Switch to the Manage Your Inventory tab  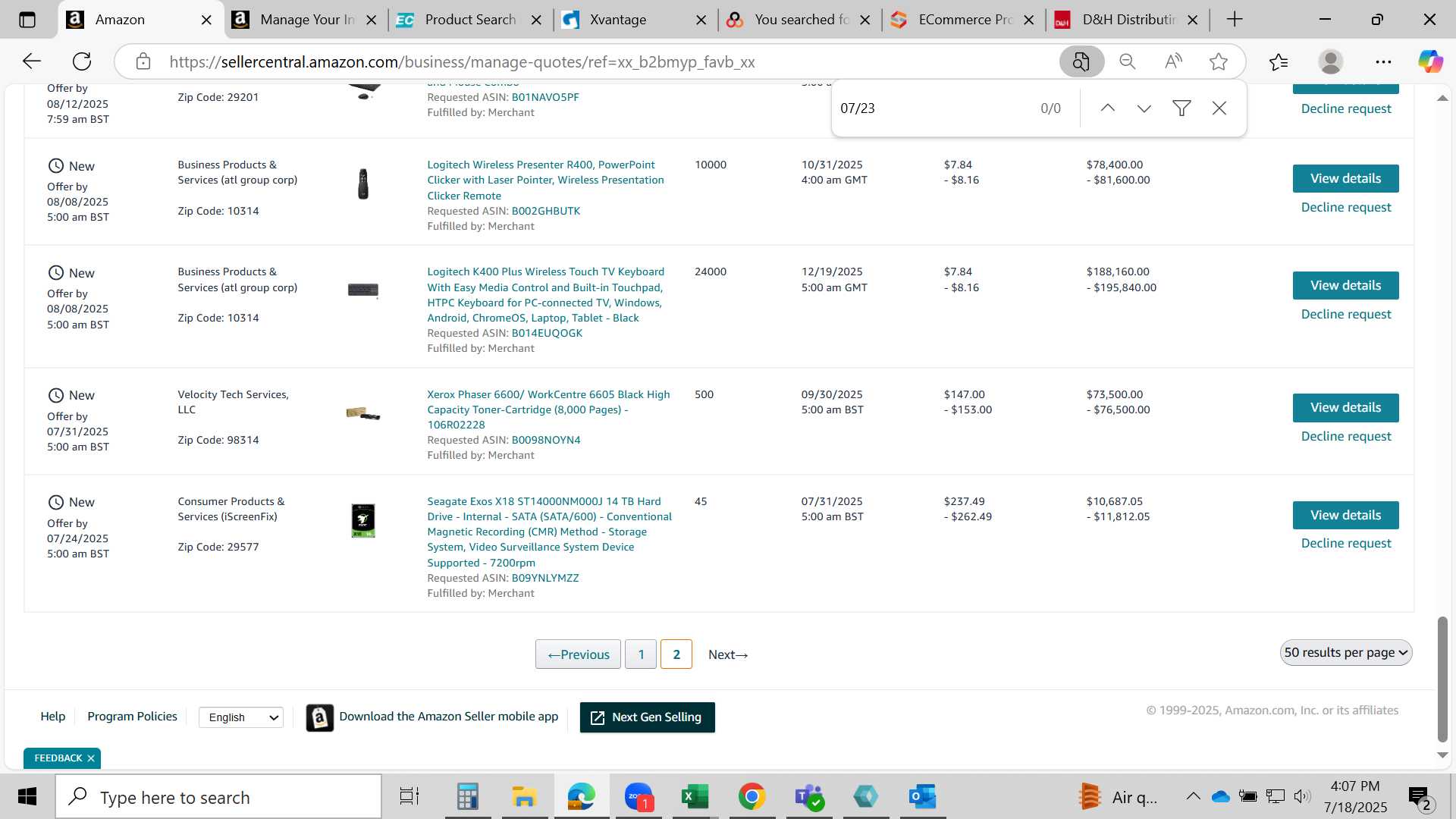306,20
